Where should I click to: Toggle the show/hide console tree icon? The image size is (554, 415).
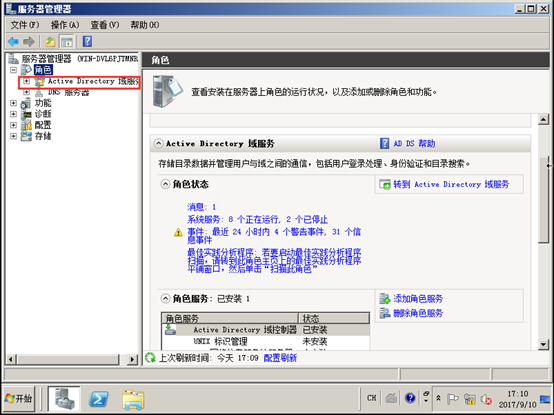click(66, 42)
